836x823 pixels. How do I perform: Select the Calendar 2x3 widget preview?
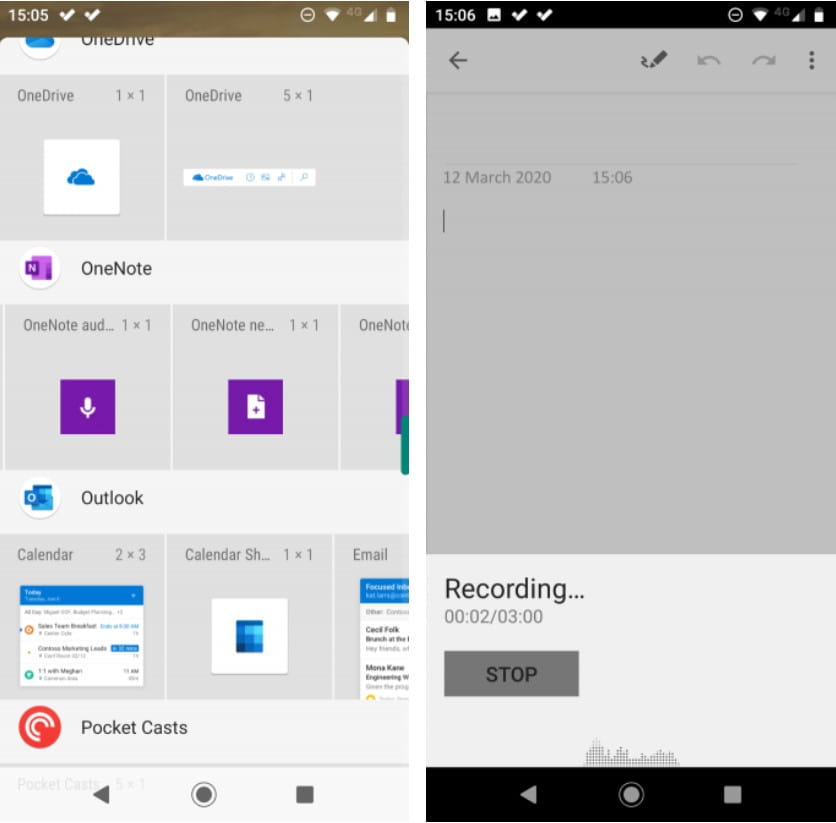point(81,637)
